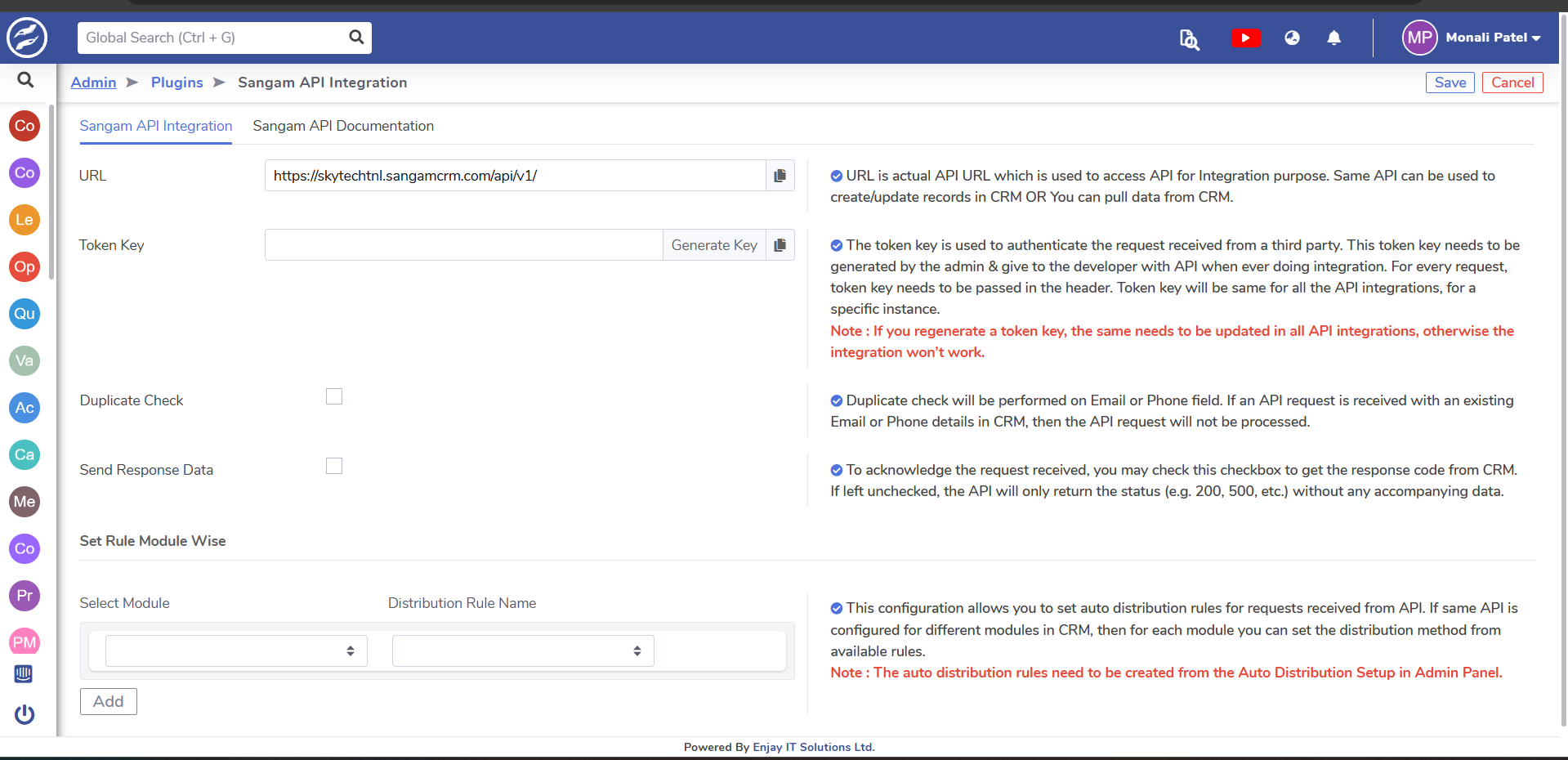Open Enjay IT Solutions Ltd. footer link

pos(814,747)
